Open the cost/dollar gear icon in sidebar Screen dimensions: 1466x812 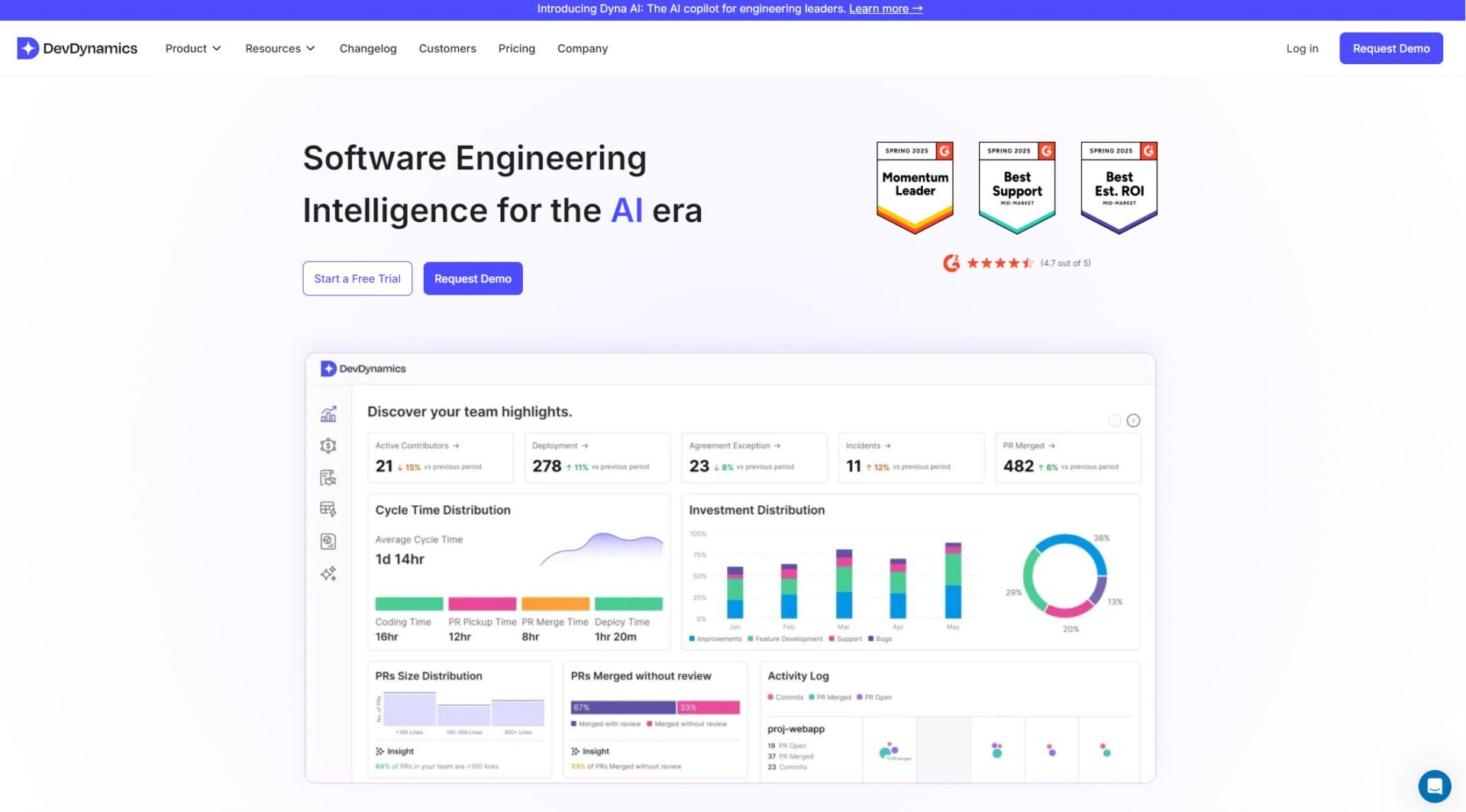328,446
